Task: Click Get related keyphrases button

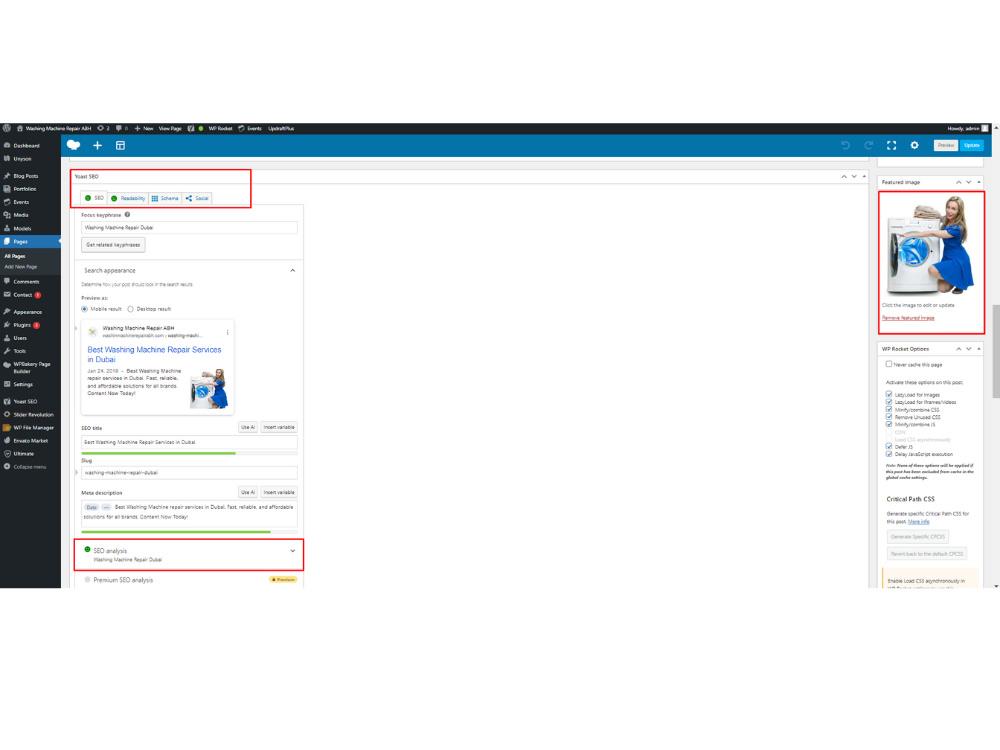Action: point(113,245)
